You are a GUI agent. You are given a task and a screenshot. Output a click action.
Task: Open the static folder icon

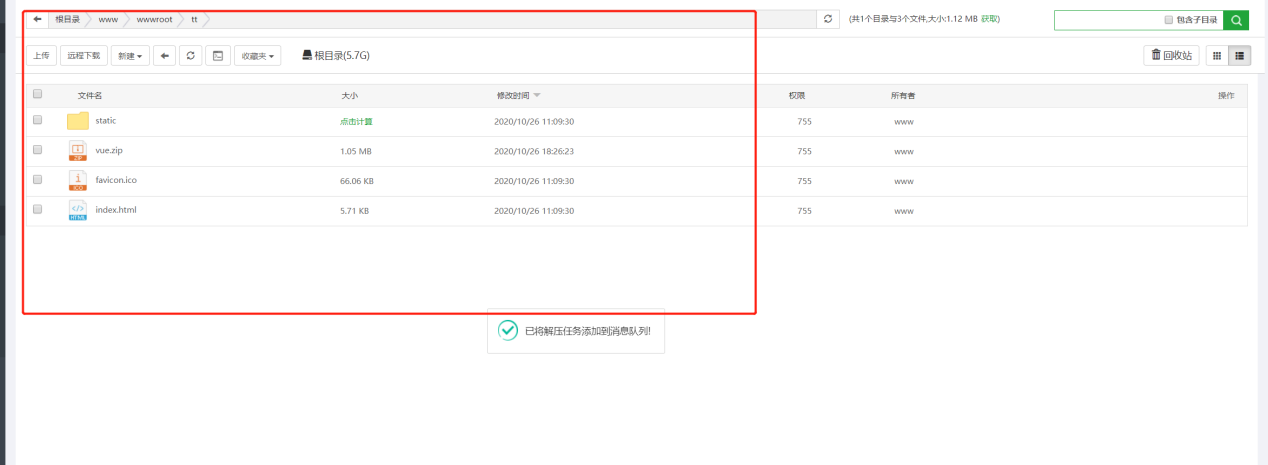pos(78,121)
